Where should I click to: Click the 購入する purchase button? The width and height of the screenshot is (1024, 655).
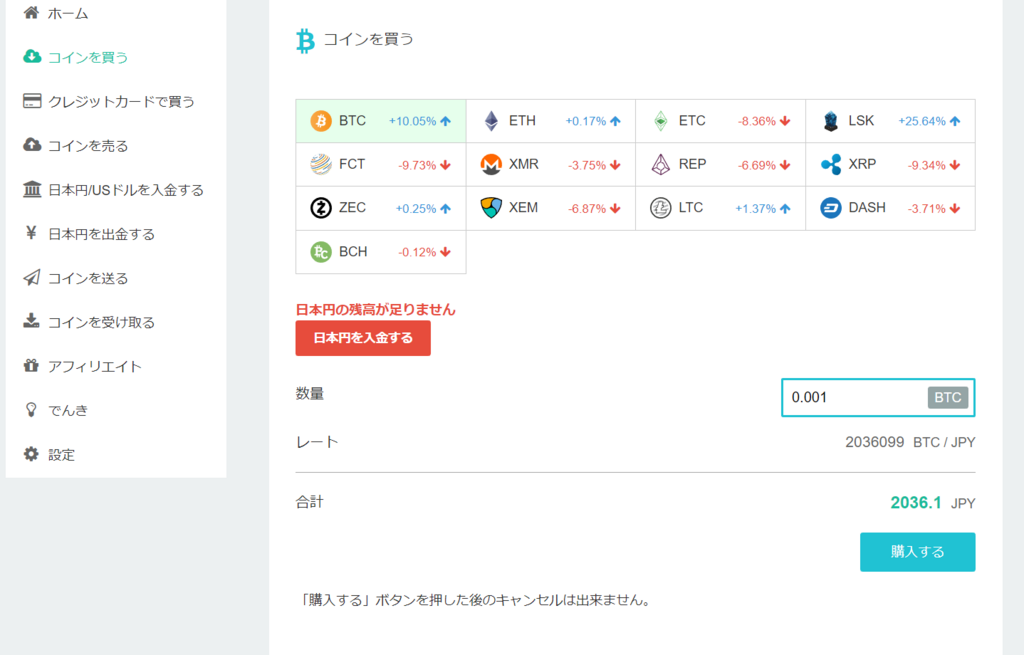(x=917, y=552)
